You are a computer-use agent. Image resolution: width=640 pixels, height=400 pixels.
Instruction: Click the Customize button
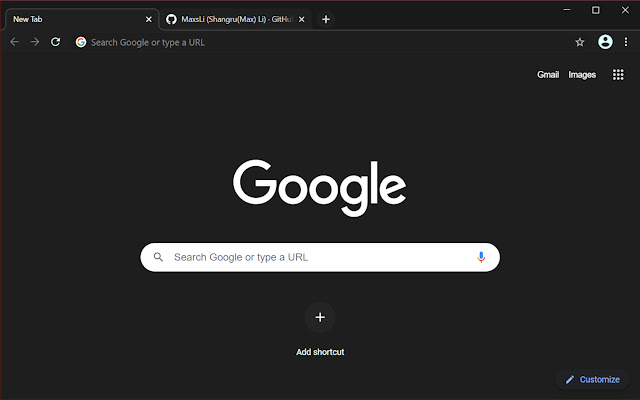592,380
